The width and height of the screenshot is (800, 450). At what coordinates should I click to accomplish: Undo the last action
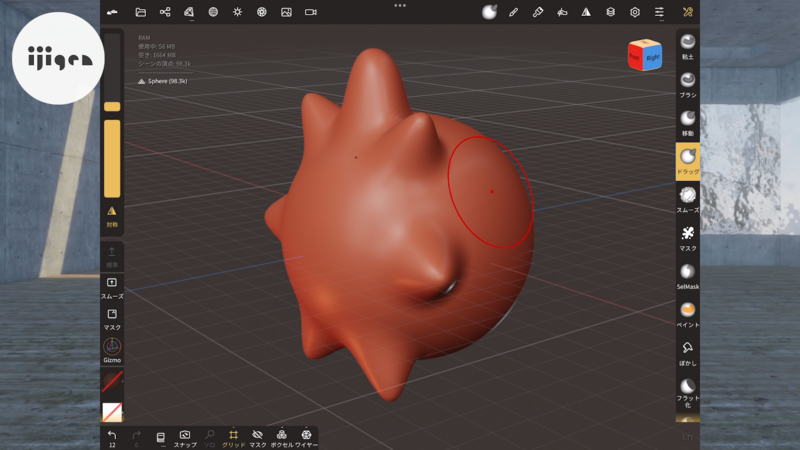click(112, 438)
